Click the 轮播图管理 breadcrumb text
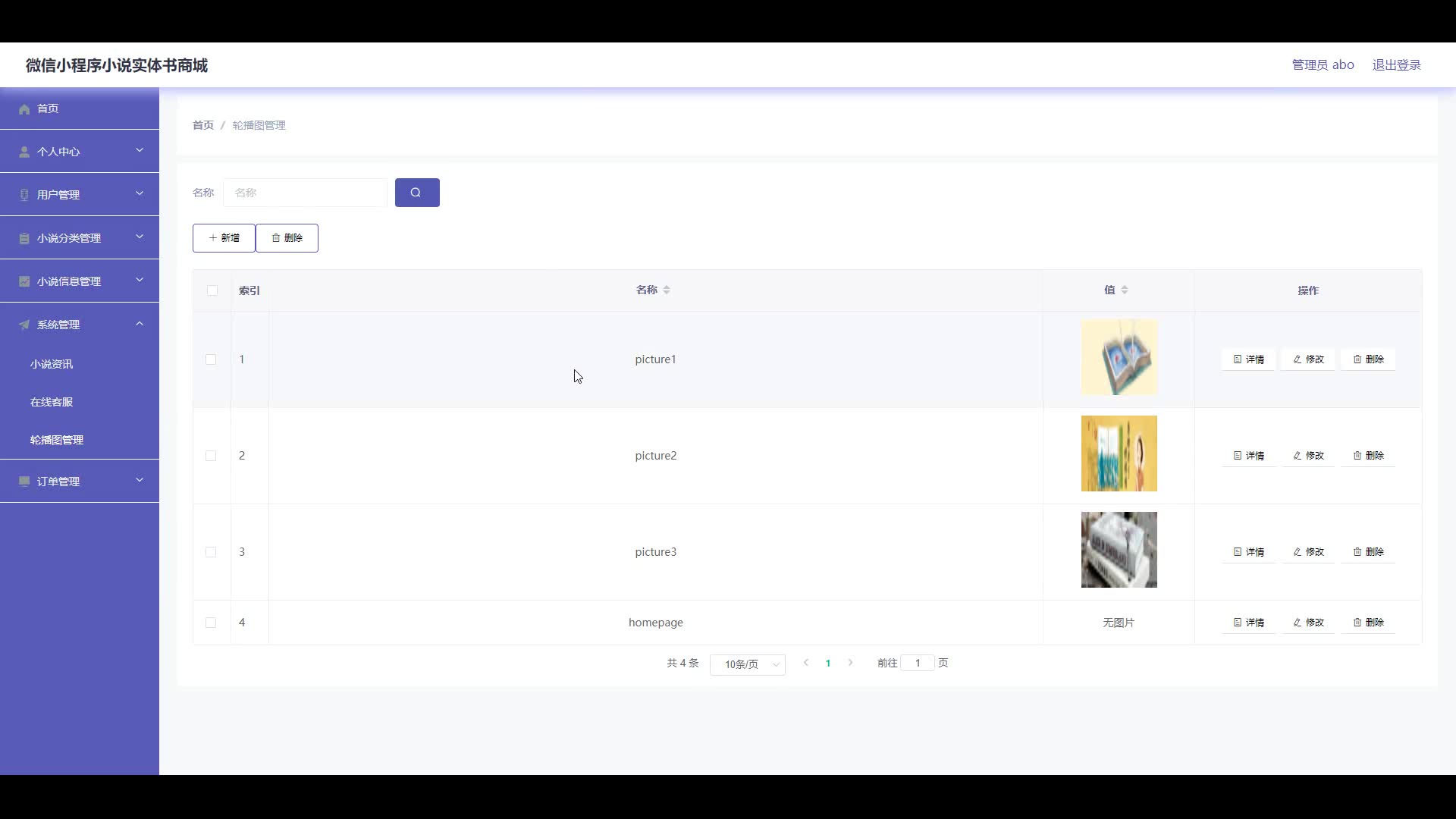The image size is (1456, 819). [259, 125]
